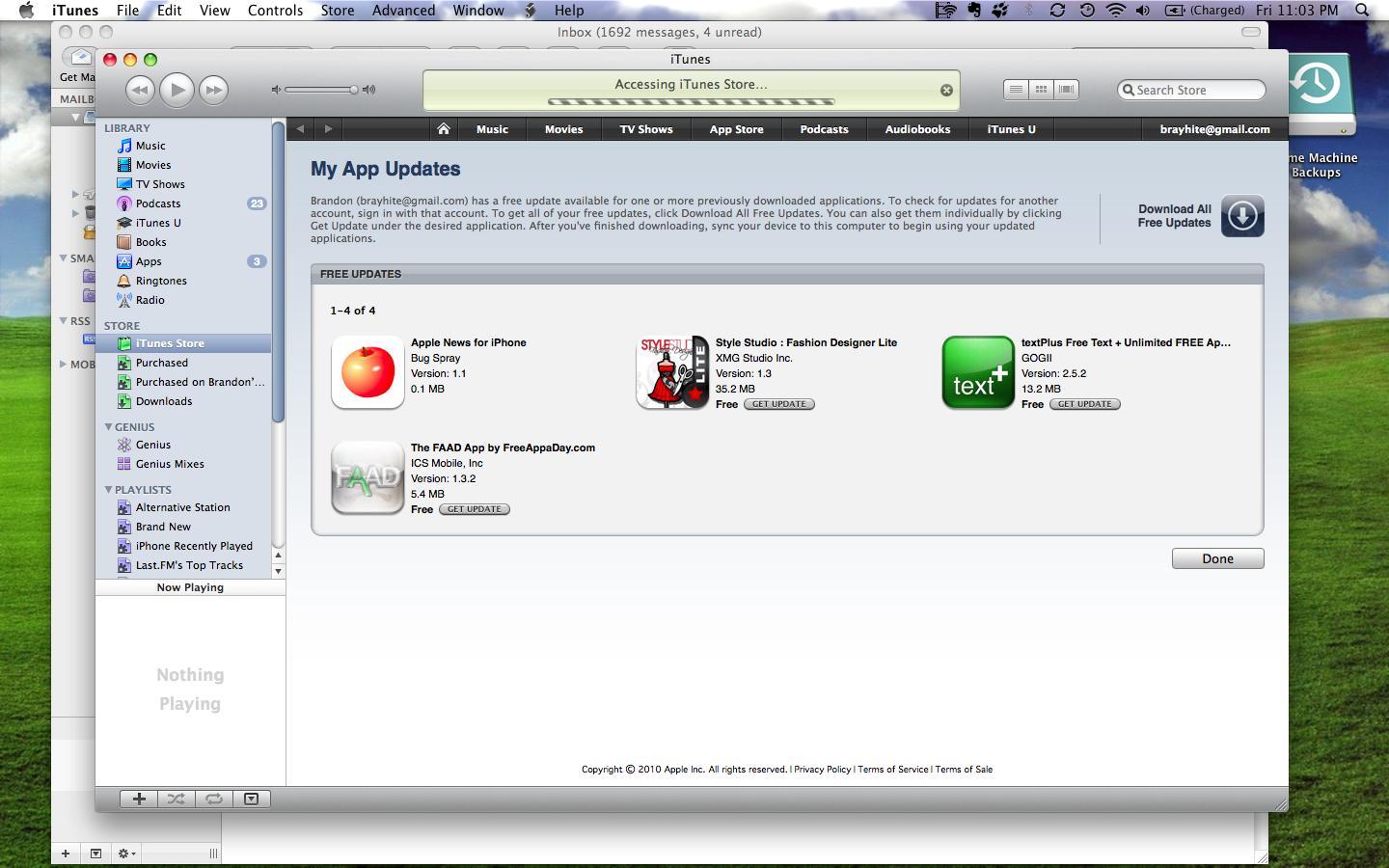
Task: Open the Apple News for iPhone app icon
Action: [x=368, y=372]
